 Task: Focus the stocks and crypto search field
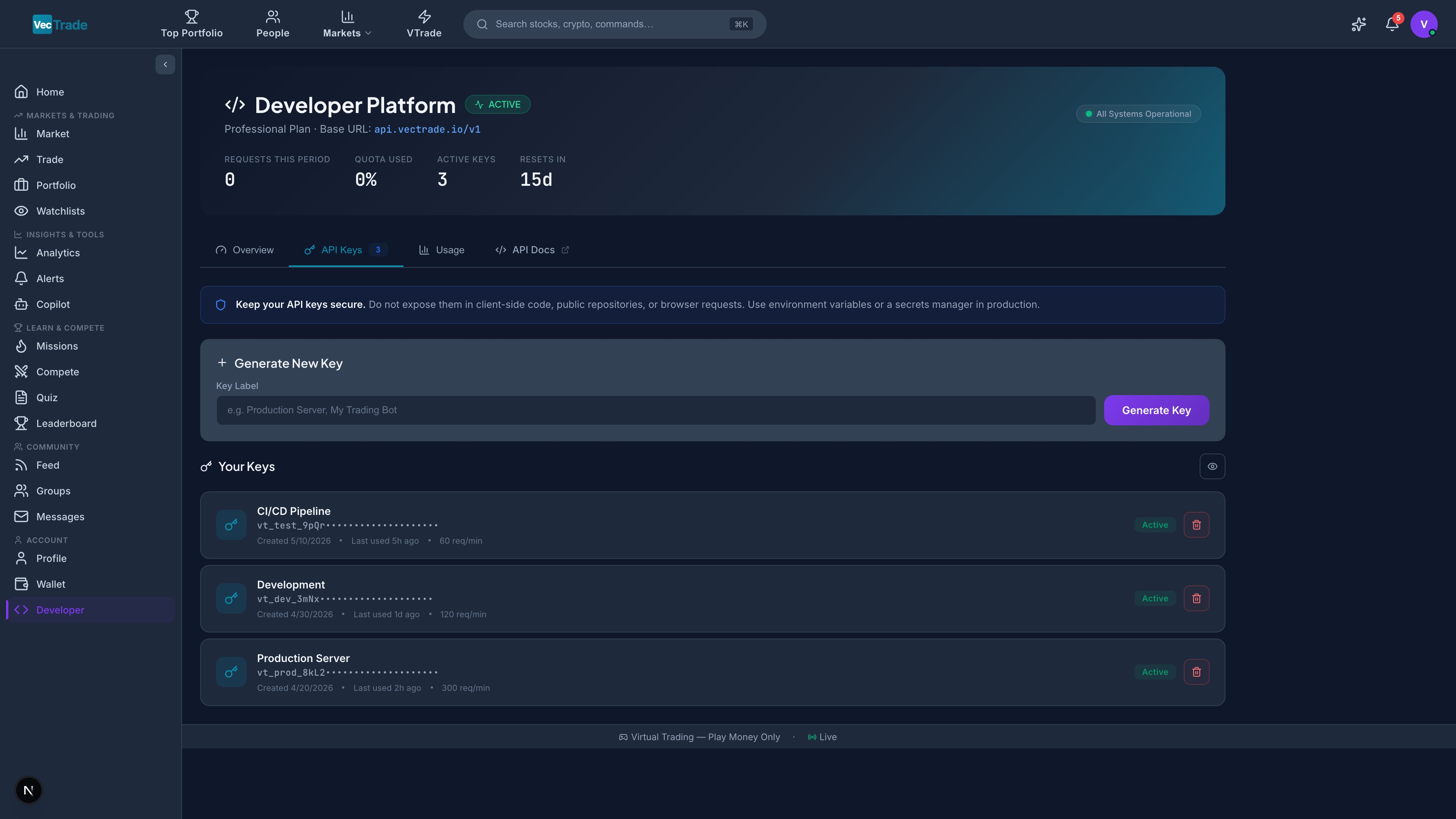(x=614, y=24)
